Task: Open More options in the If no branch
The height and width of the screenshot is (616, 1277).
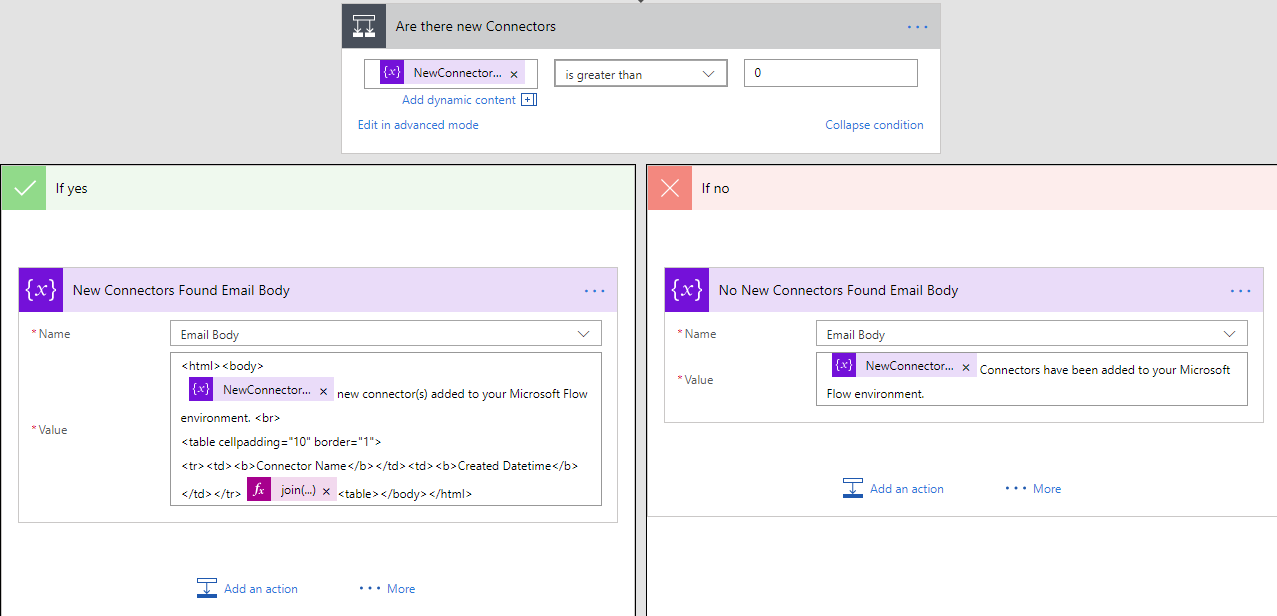Action: [x=1033, y=489]
